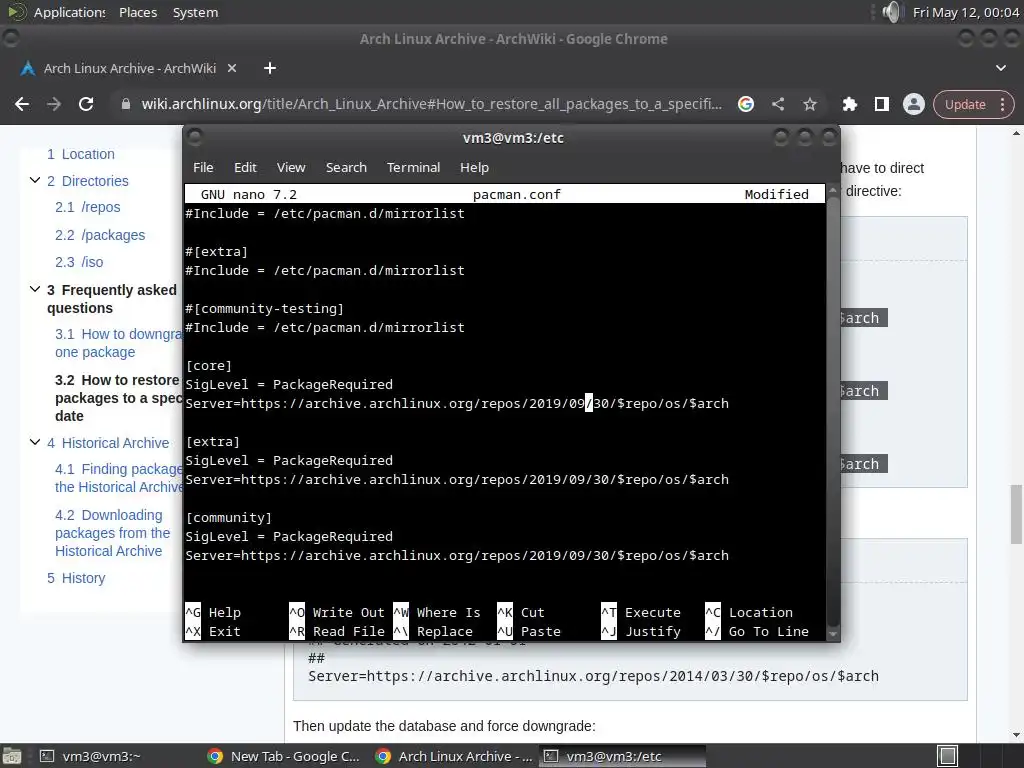Go back in Chrome history
This screenshot has width=1024, height=768.
tap(22, 104)
